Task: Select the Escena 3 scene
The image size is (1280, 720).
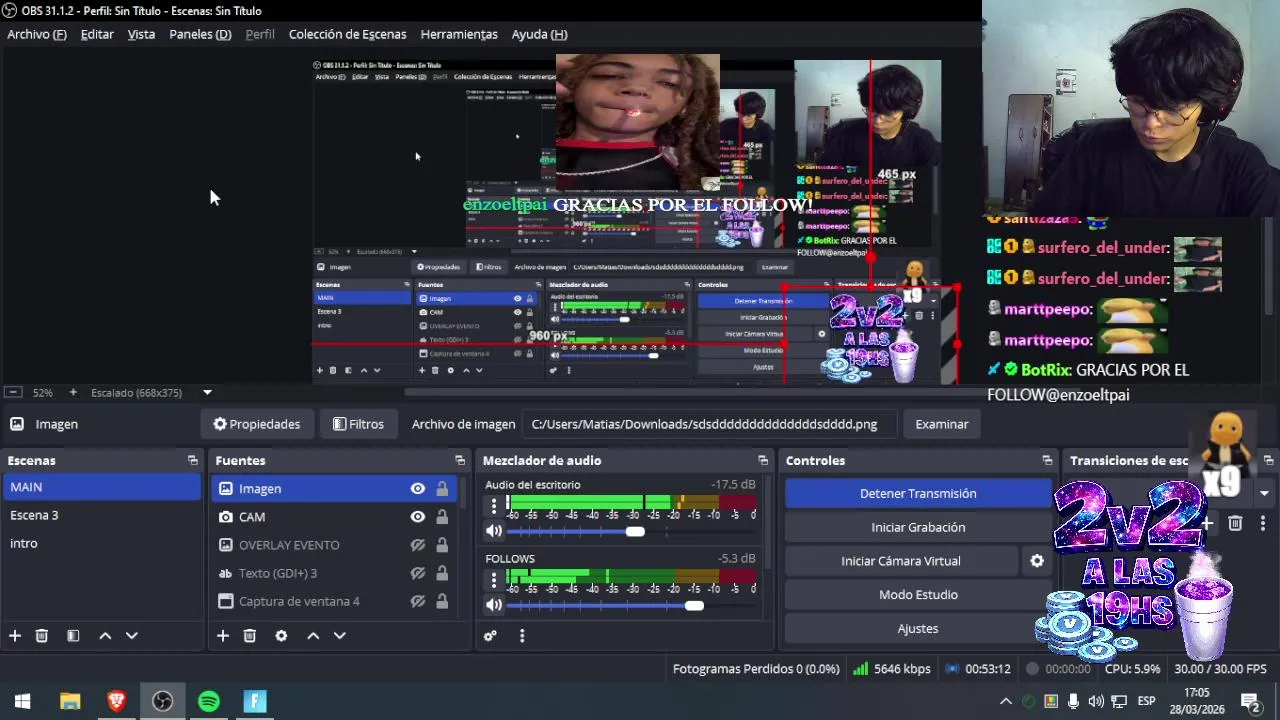Action: pyautogui.click(x=100, y=515)
